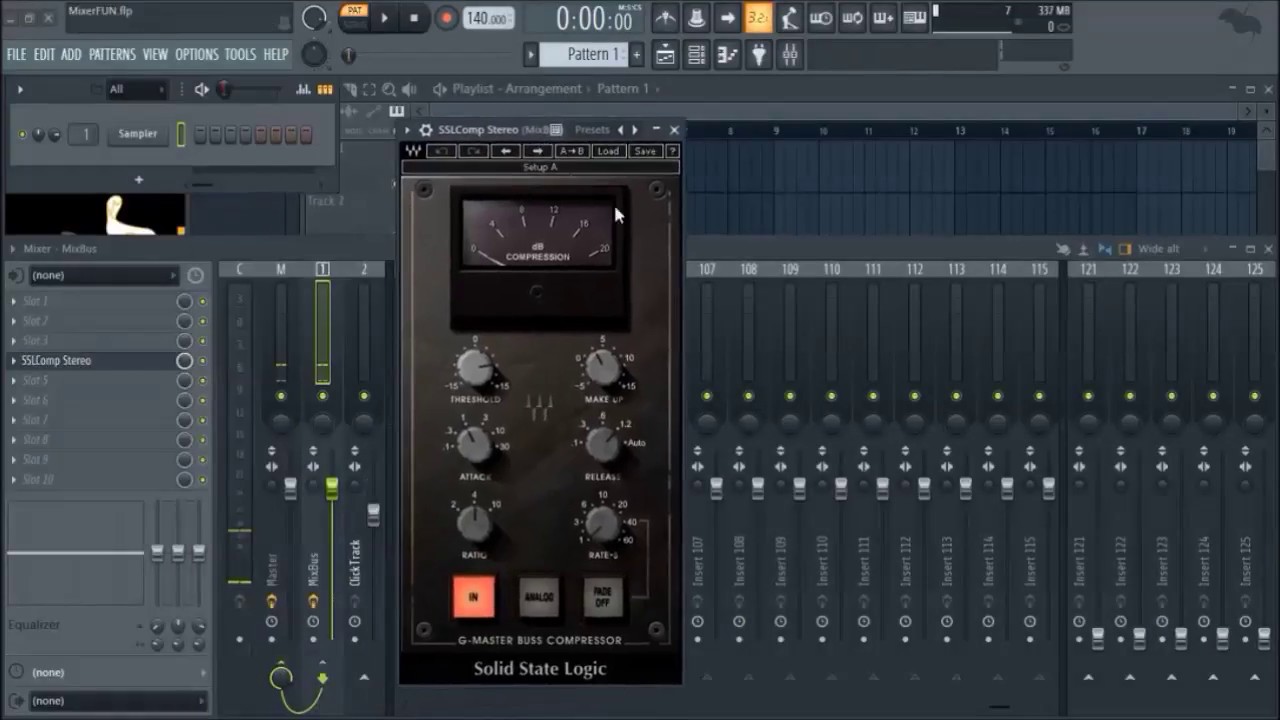Open the Mixer view icon

point(790,55)
